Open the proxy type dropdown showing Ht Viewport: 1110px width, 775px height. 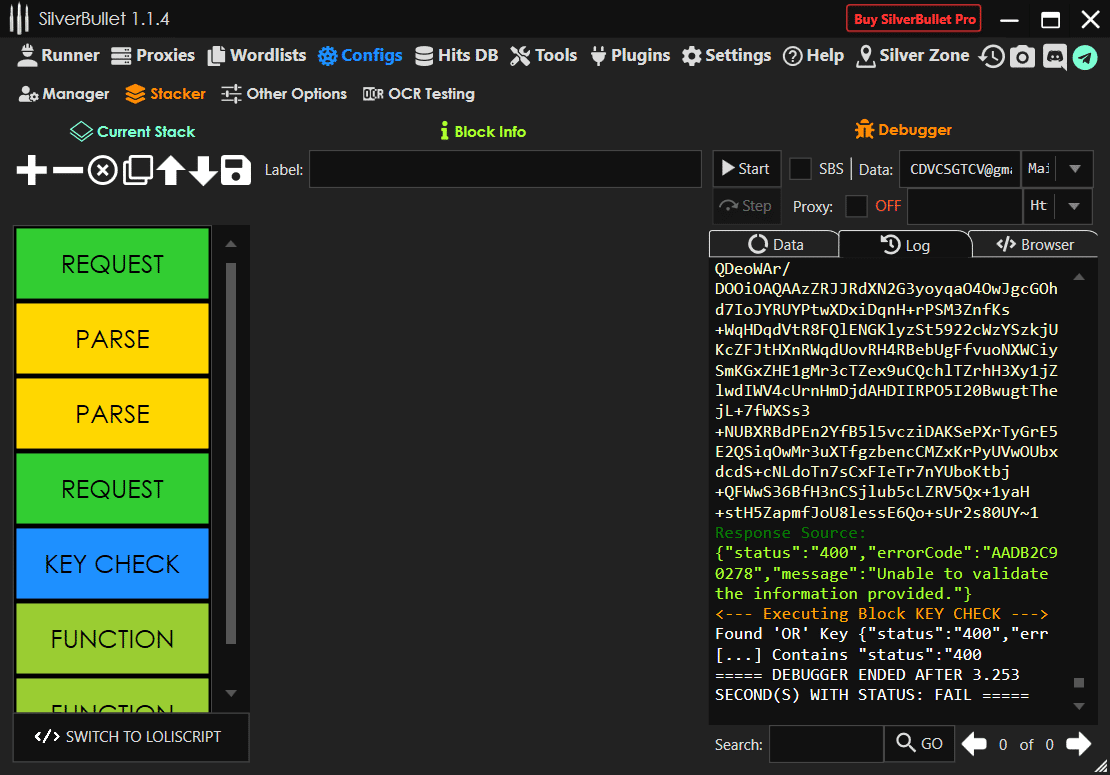tap(1074, 206)
